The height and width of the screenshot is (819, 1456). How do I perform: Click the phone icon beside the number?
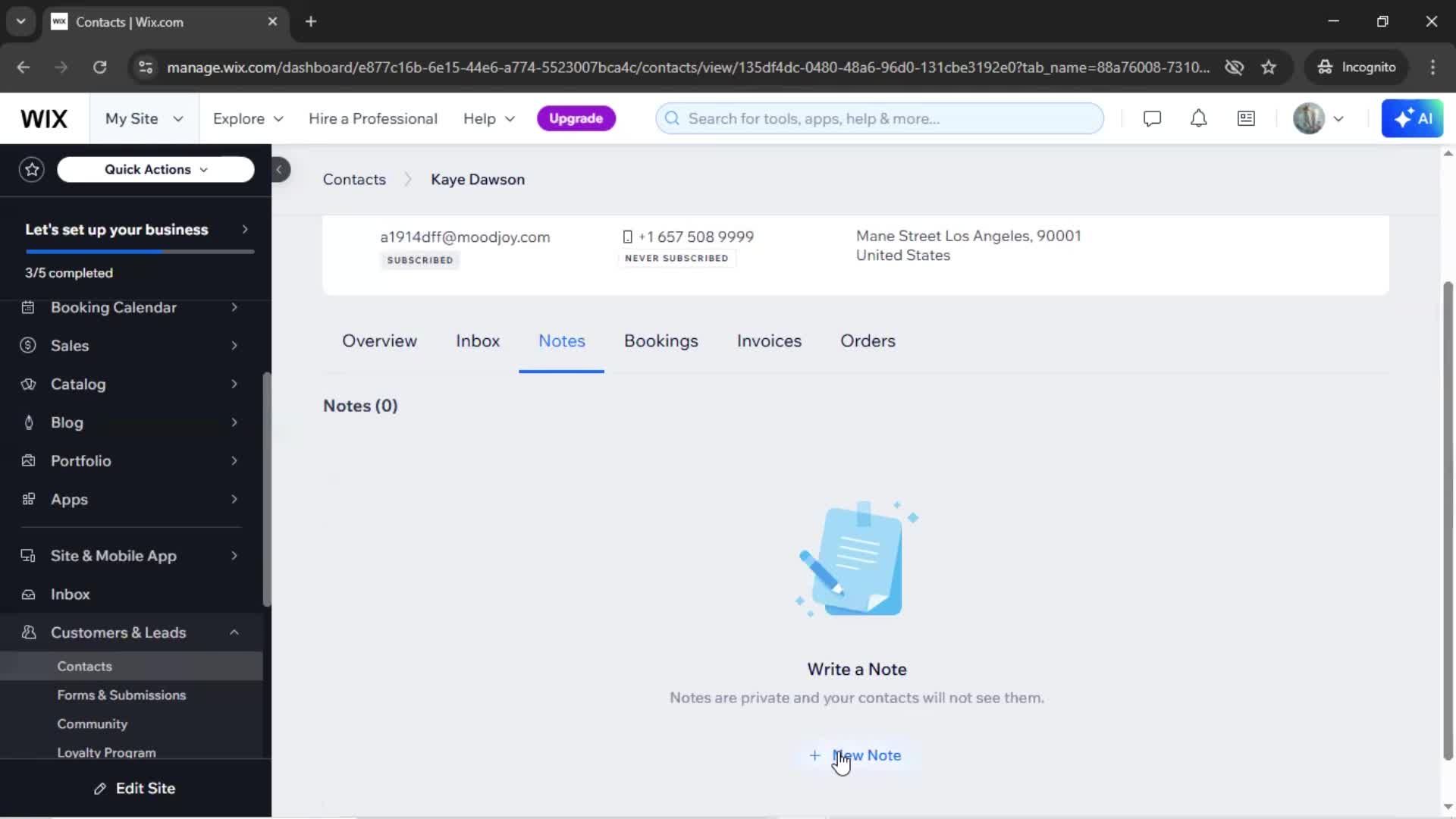coord(627,237)
